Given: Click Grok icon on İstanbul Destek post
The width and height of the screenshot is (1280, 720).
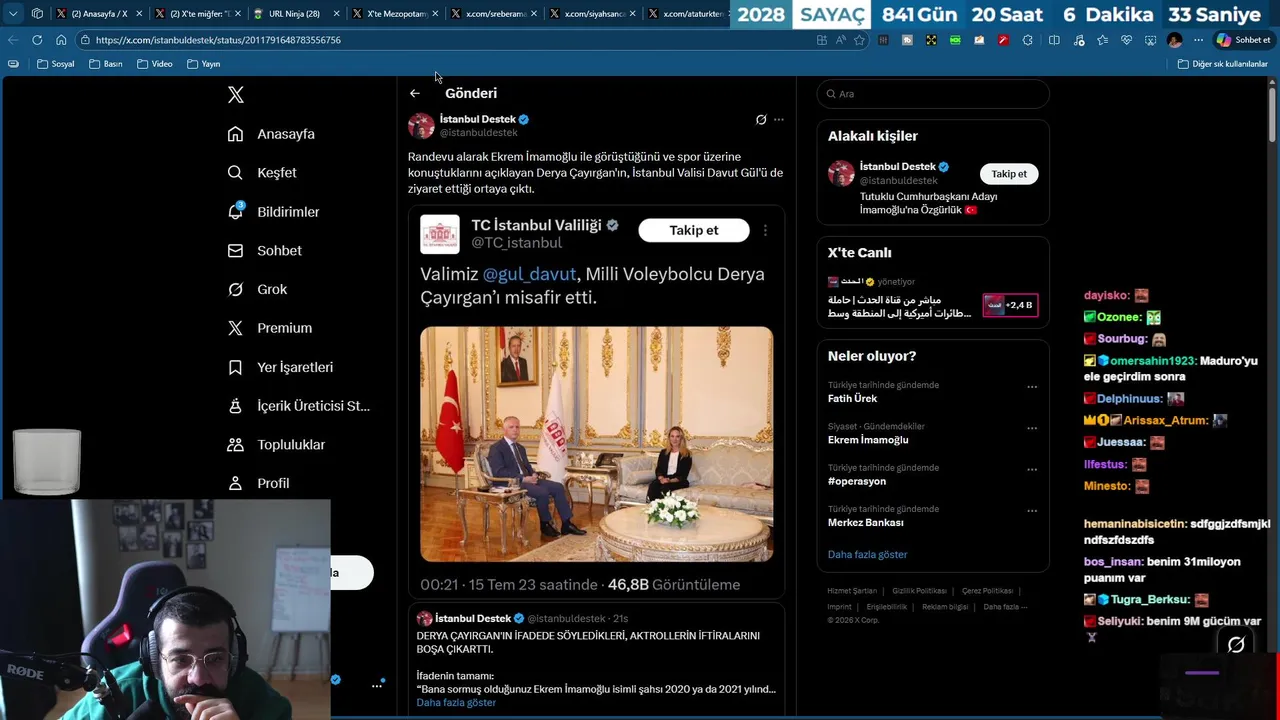Looking at the screenshot, I should pyautogui.click(x=761, y=120).
